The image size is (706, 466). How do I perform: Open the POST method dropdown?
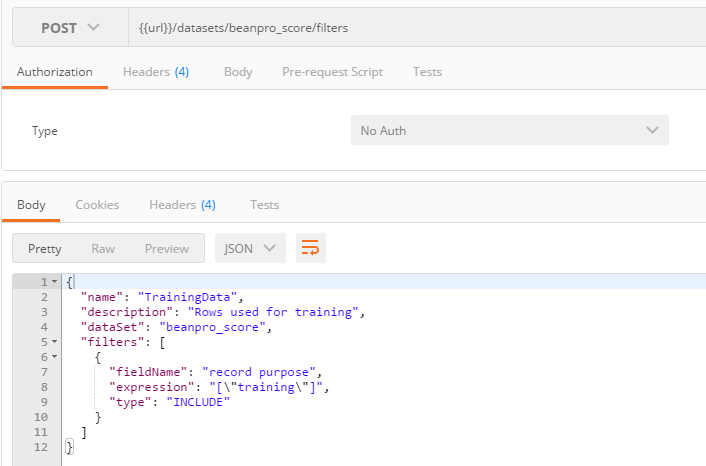(x=70, y=28)
